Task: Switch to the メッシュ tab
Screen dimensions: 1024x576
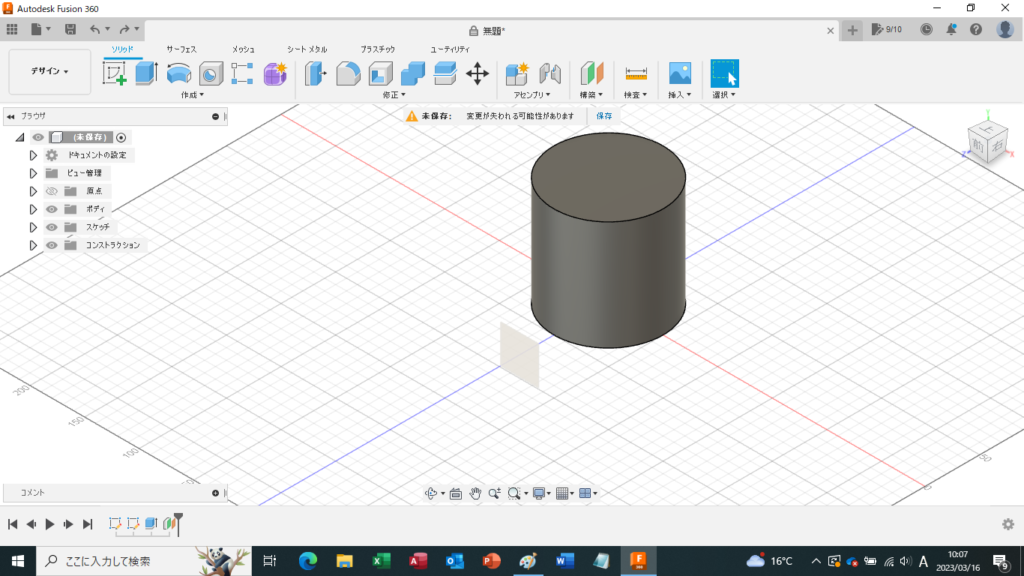Action: click(x=243, y=50)
